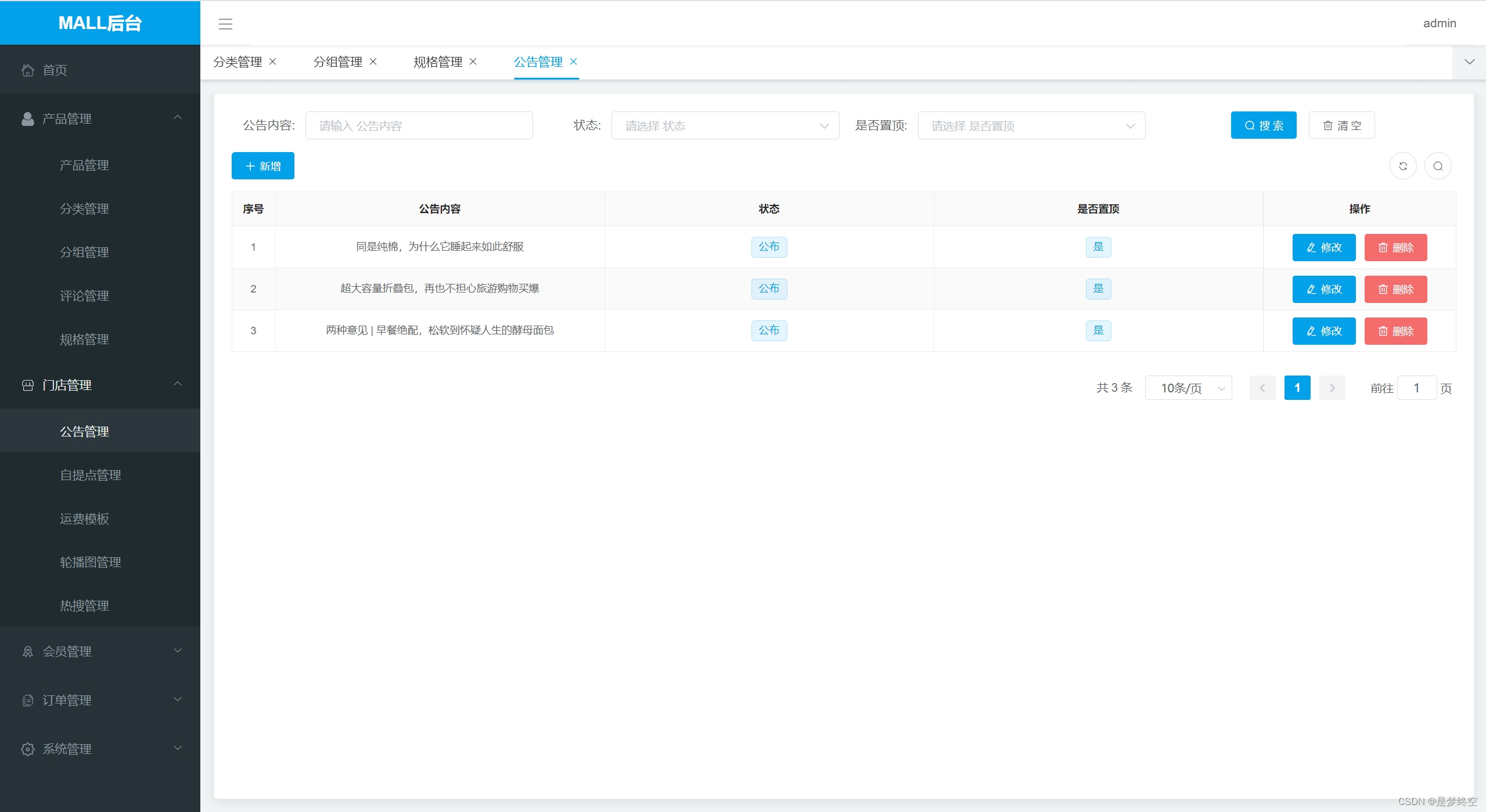This screenshot has height=812, width=1486.
Task: Click the gear icon next to 系统管理
Action: [x=28, y=749]
